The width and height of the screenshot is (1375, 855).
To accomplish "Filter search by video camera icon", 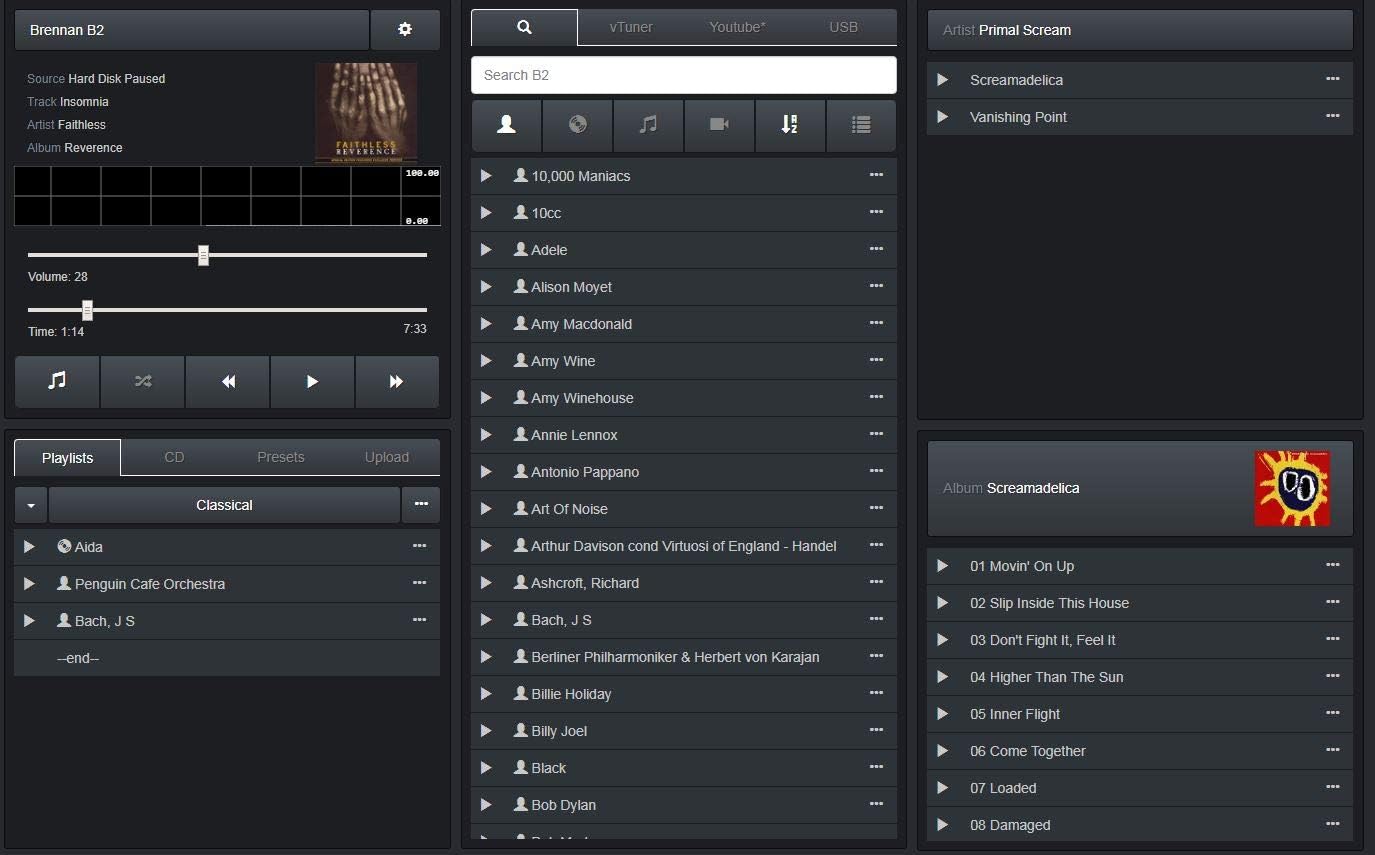I will 719,125.
